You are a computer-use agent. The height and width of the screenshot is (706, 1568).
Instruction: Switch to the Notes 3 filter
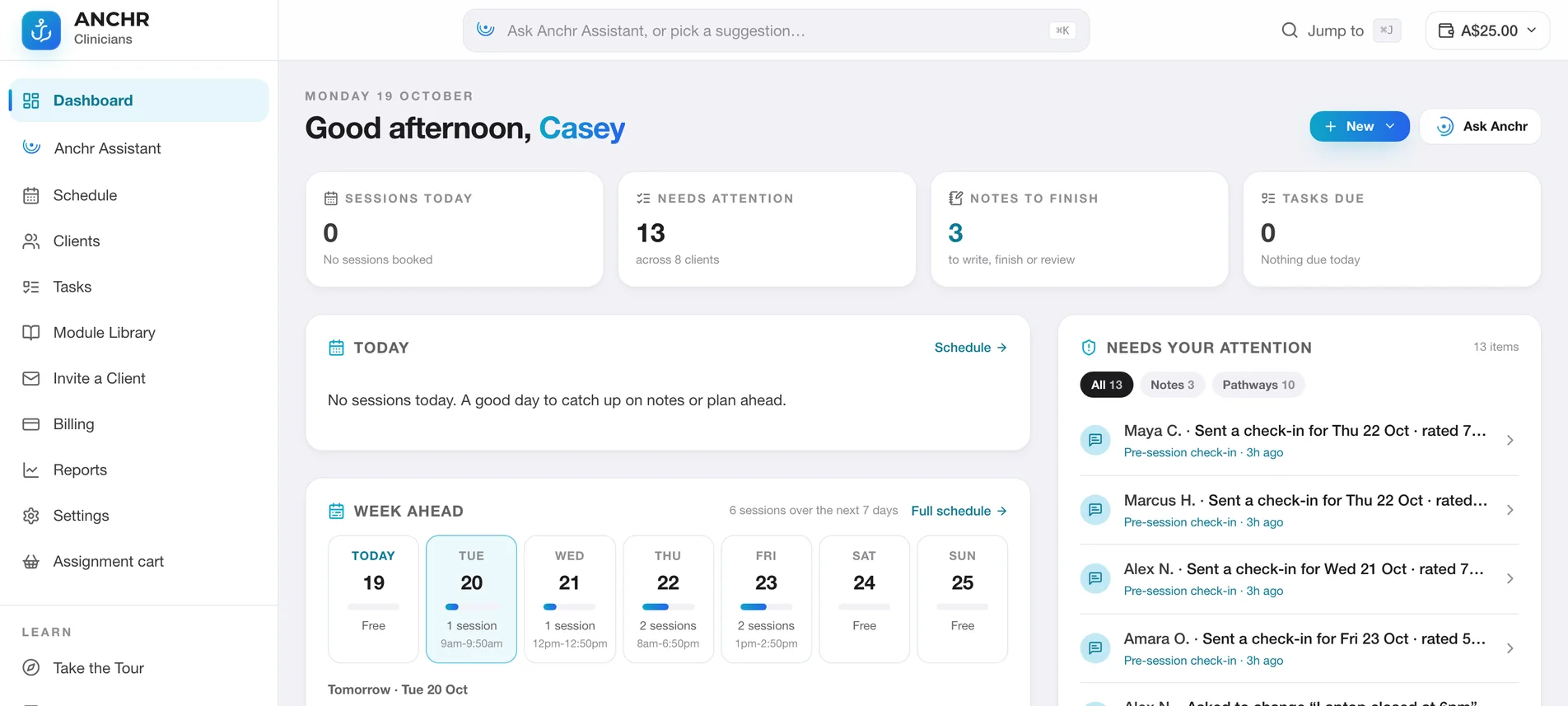1172,385
